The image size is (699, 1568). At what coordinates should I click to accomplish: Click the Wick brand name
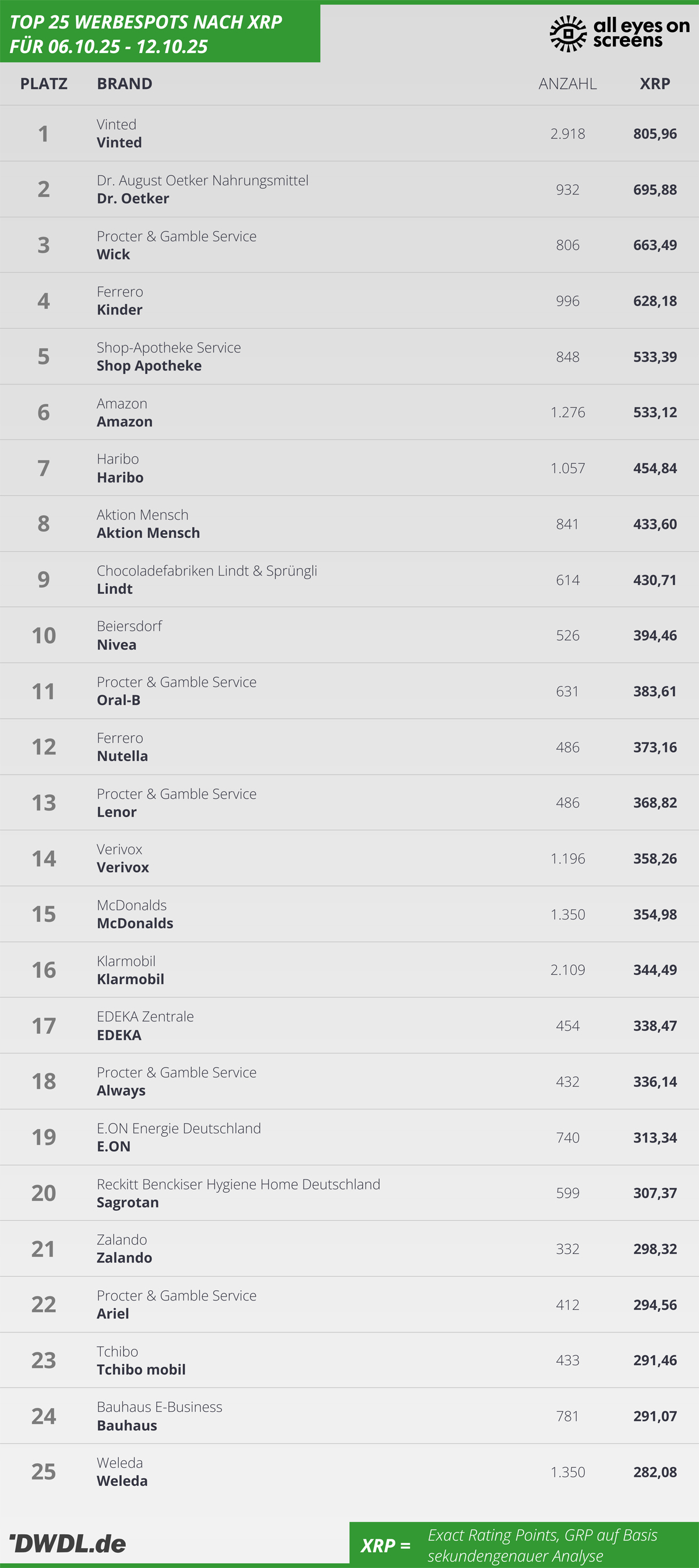[114, 255]
